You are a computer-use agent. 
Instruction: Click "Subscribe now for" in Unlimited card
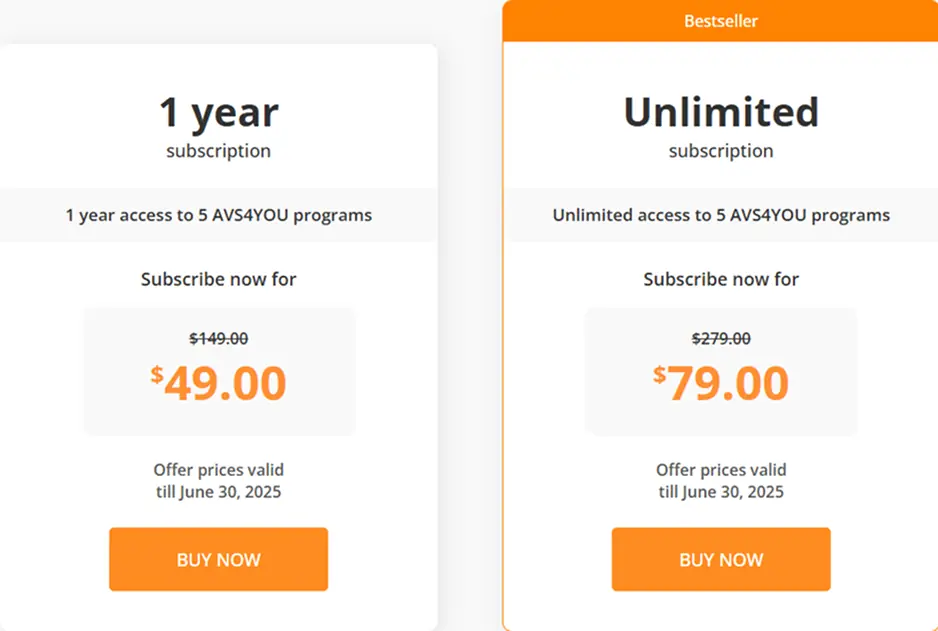(x=721, y=279)
